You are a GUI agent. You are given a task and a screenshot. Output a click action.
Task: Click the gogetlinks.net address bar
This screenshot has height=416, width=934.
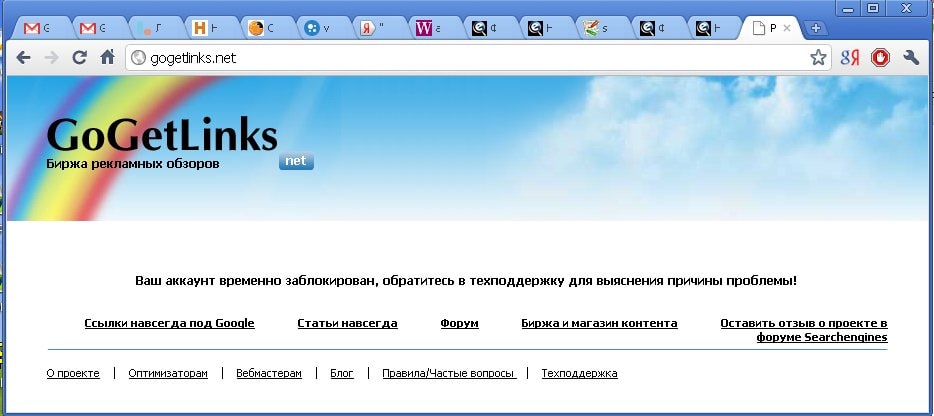pyautogui.click(x=470, y=58)
